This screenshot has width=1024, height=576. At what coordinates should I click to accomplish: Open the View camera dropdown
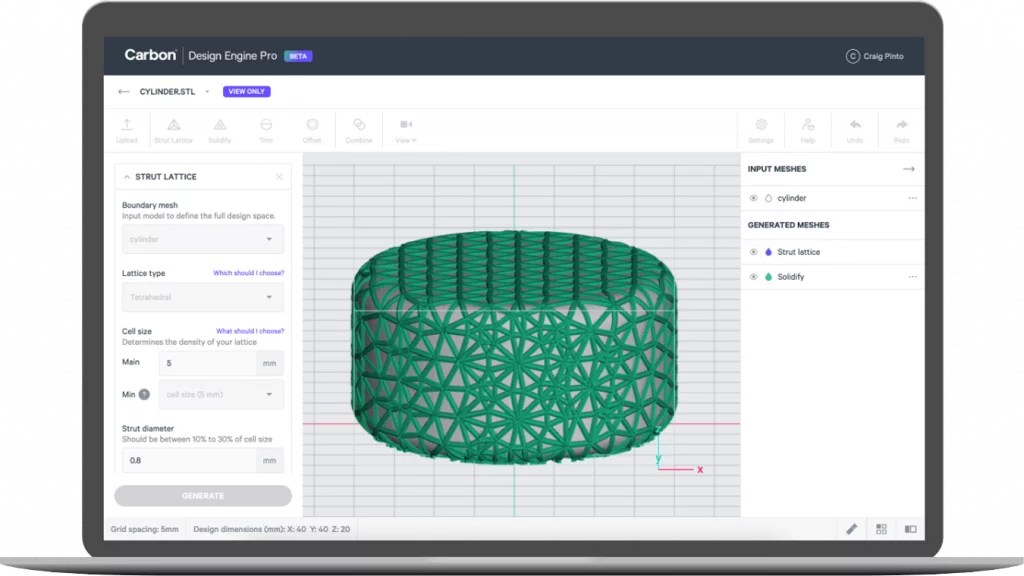[406, 130]
